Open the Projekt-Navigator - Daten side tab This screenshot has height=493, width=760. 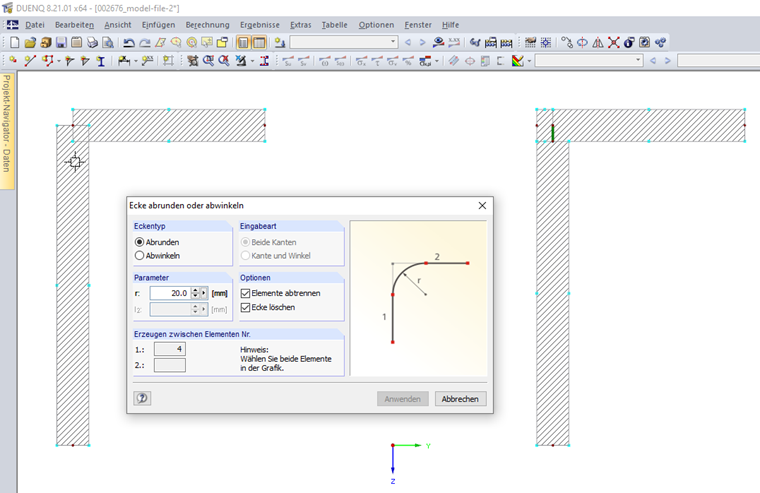7,130
